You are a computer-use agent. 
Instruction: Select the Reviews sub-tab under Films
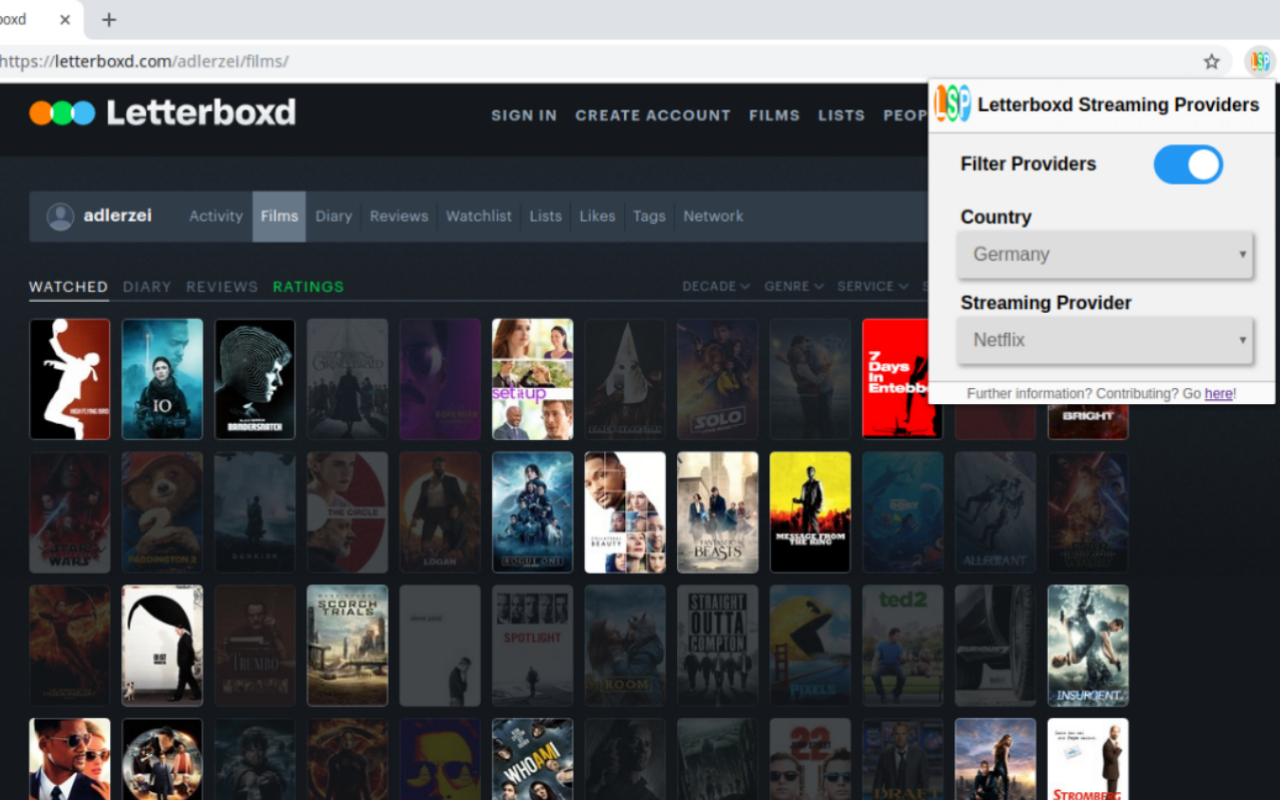pos(222,287)
